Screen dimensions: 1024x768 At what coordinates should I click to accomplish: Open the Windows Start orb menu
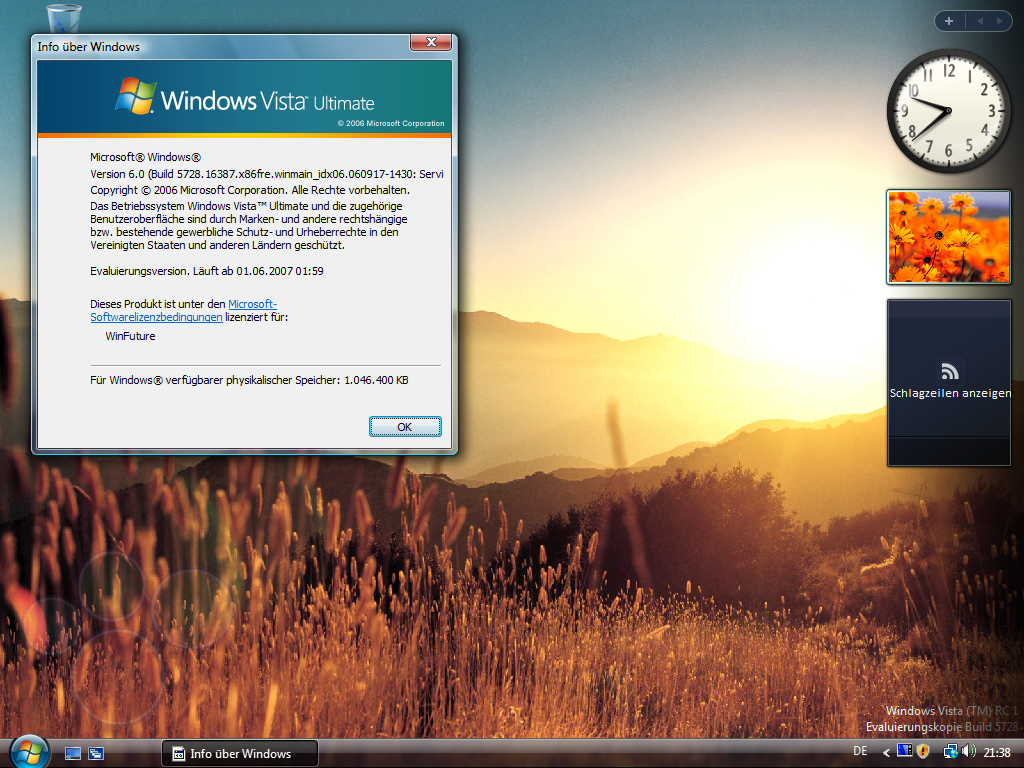click(x=28, y=752)
